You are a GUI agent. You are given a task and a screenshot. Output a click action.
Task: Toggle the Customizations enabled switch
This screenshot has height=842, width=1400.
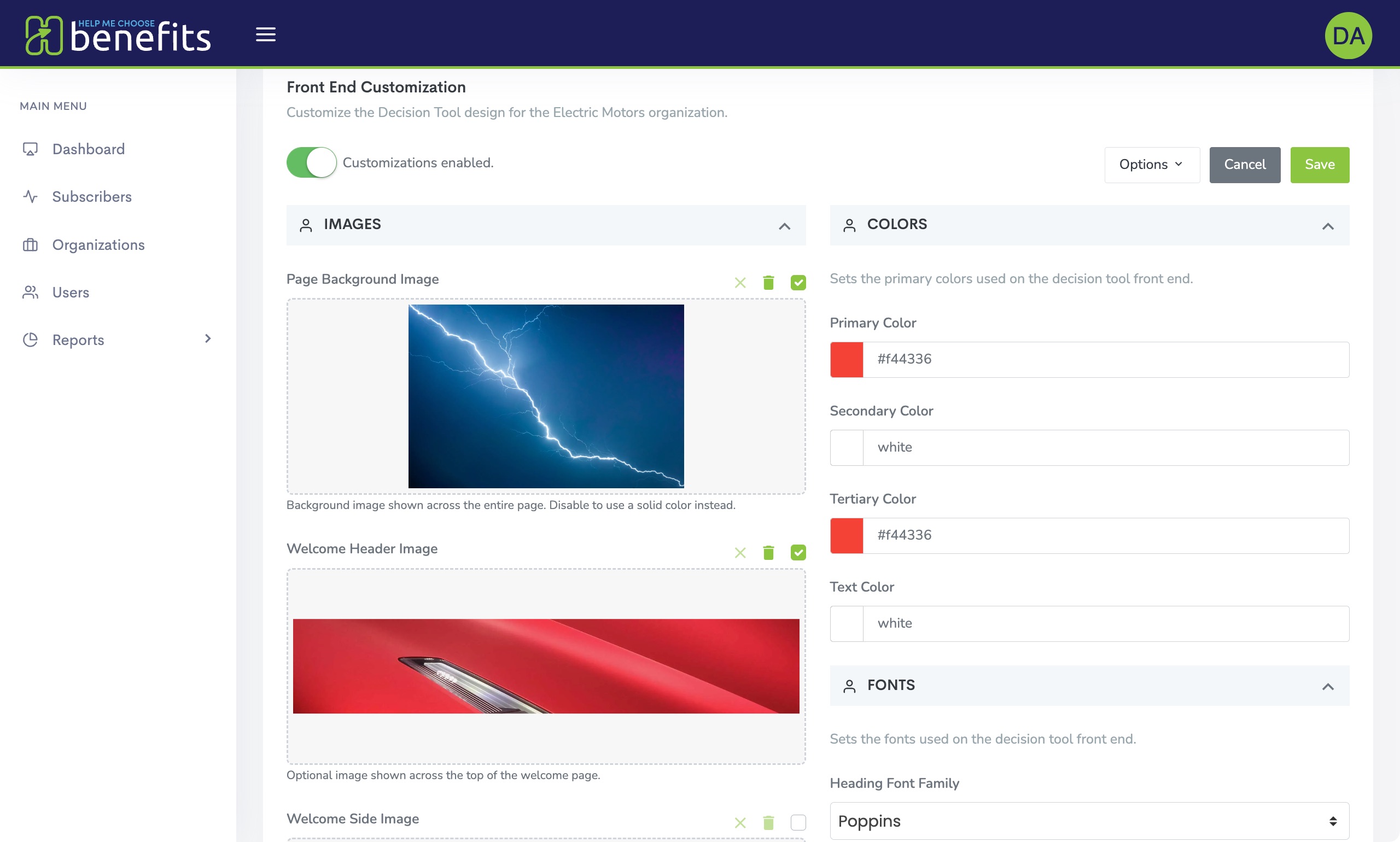tap(312, 163)
